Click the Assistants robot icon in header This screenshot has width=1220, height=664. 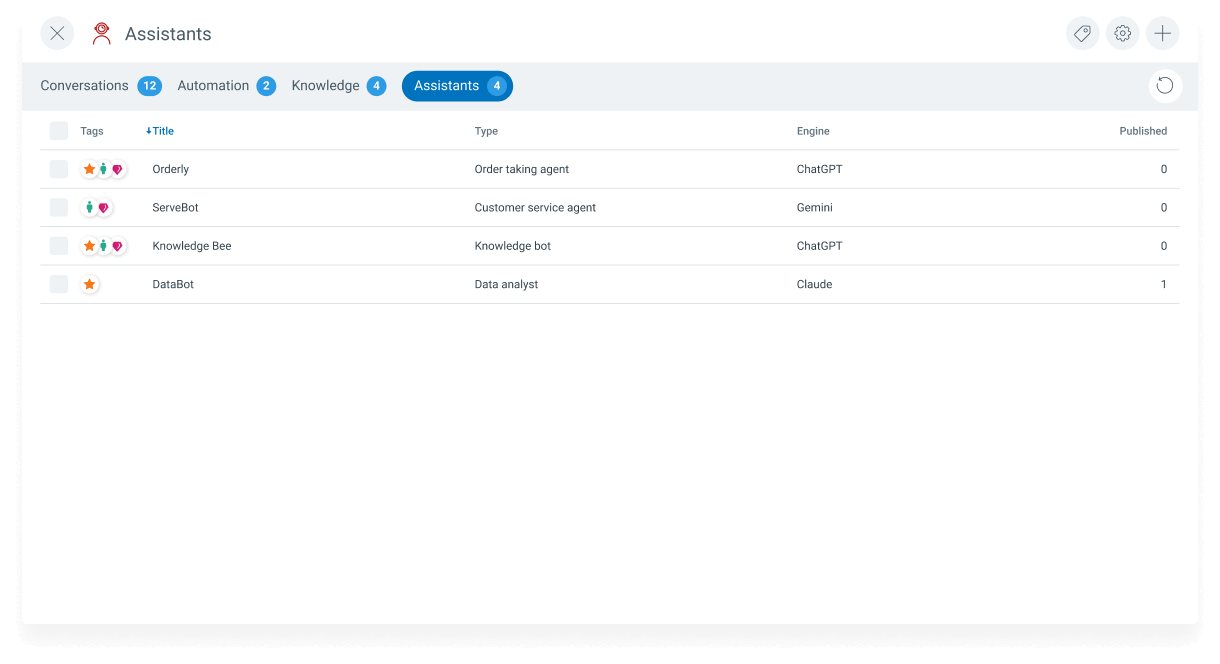coord(101,34)
